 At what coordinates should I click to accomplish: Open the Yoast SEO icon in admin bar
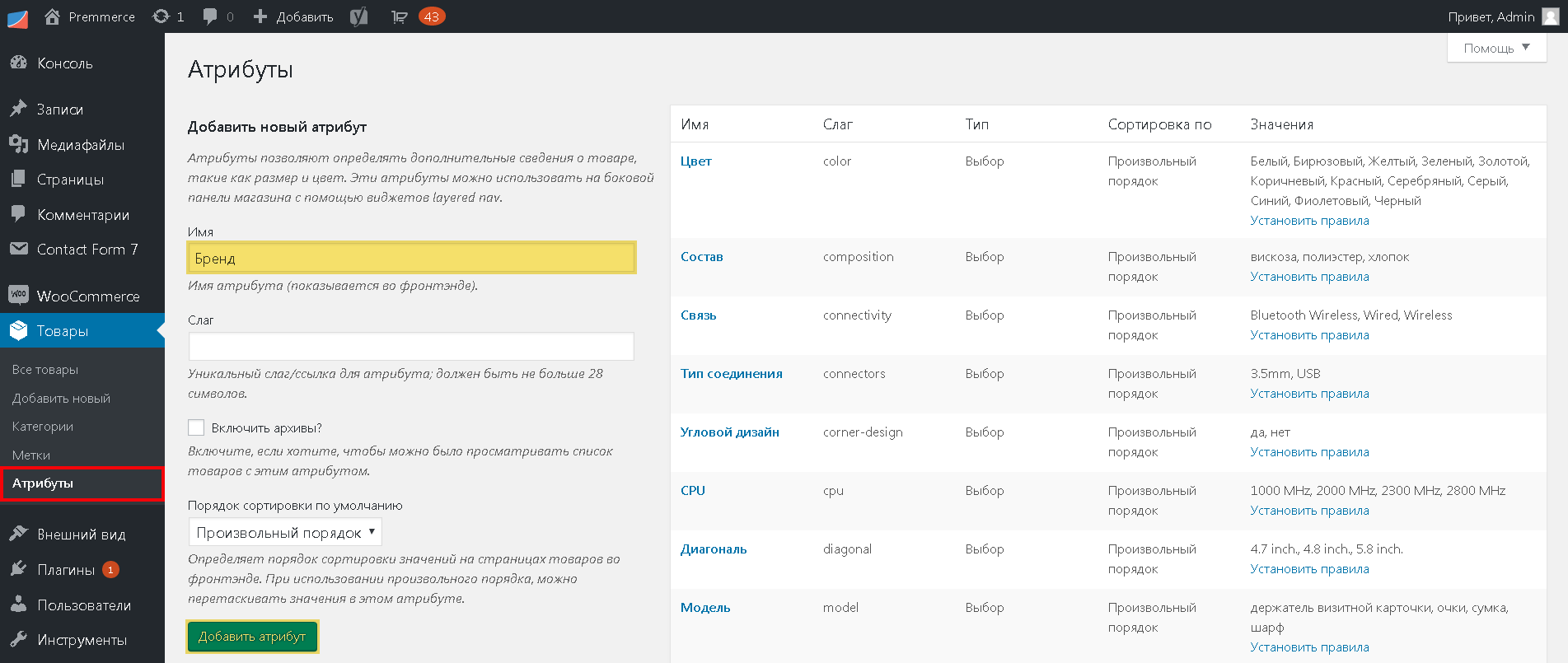coord(359,16)
